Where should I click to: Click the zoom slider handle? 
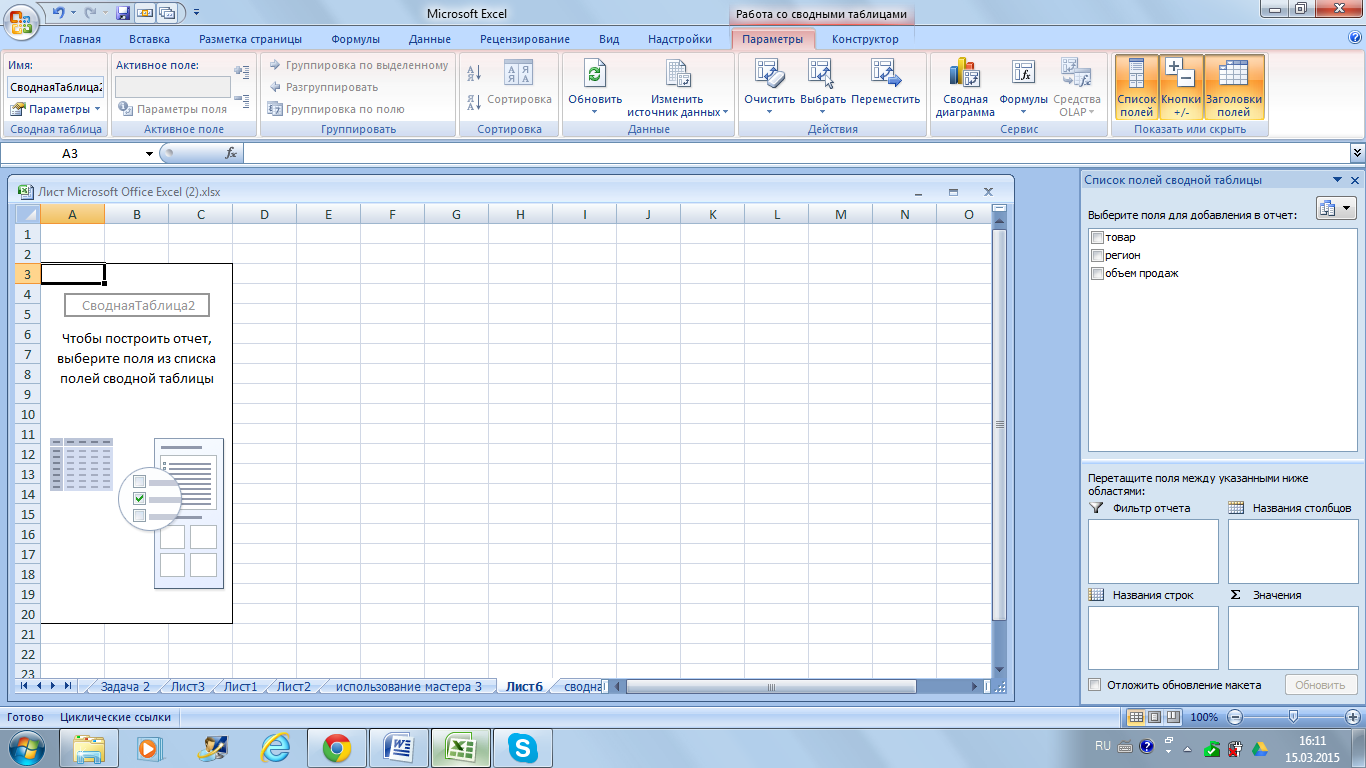(1294, 717)
